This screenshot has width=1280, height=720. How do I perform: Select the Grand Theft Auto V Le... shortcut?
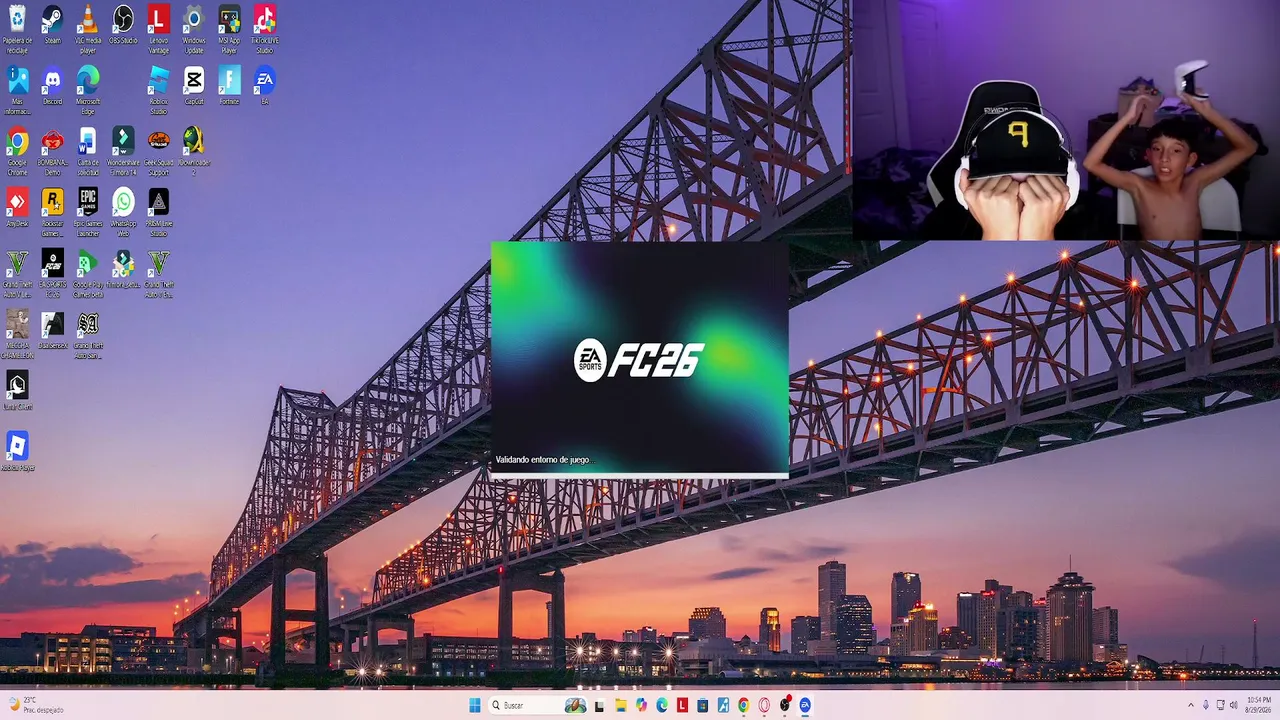pos(17,274)
